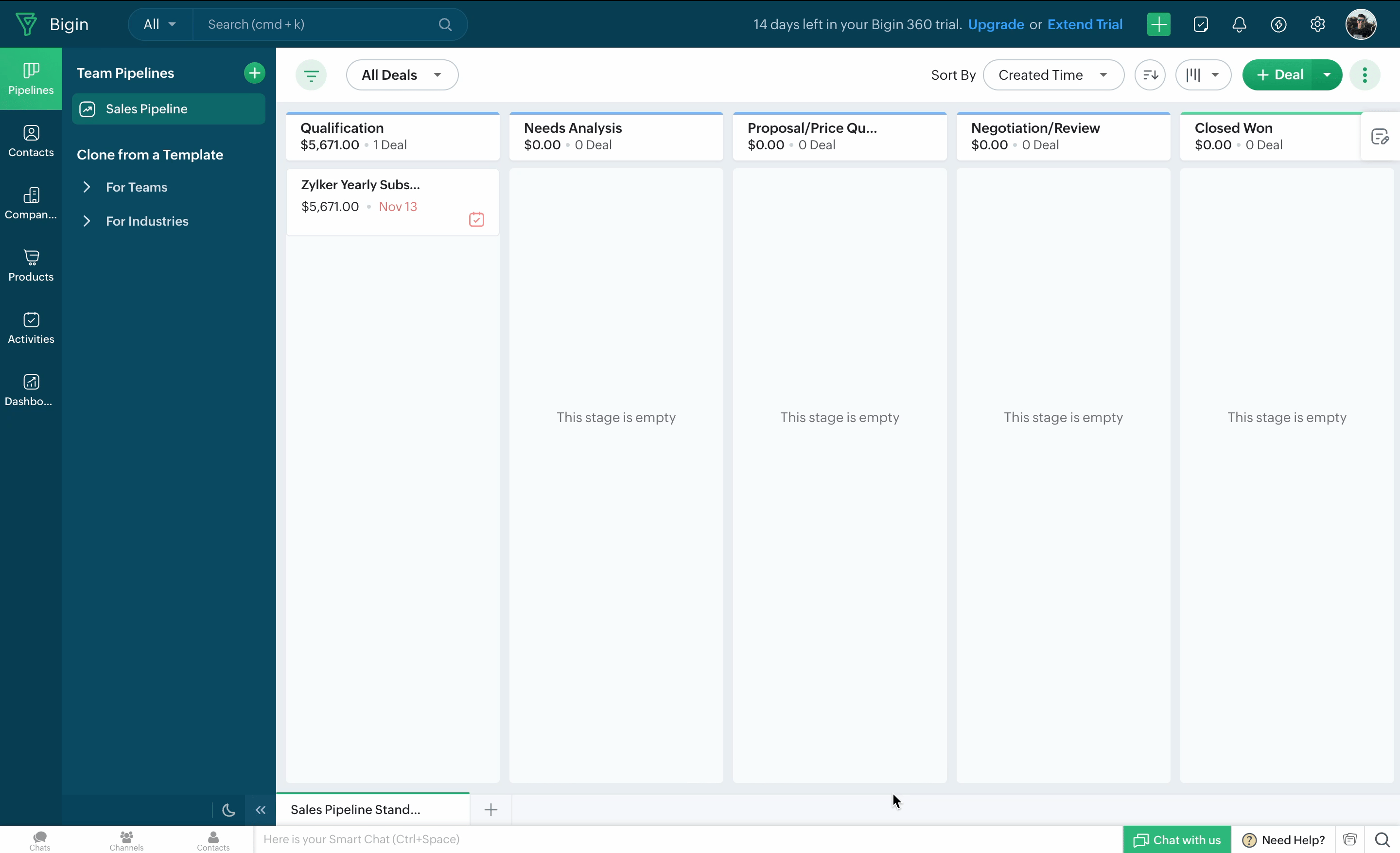This screenshot has width=1400, height=853.
Task: Expand the For Teams template group
Action: point(87,187)
